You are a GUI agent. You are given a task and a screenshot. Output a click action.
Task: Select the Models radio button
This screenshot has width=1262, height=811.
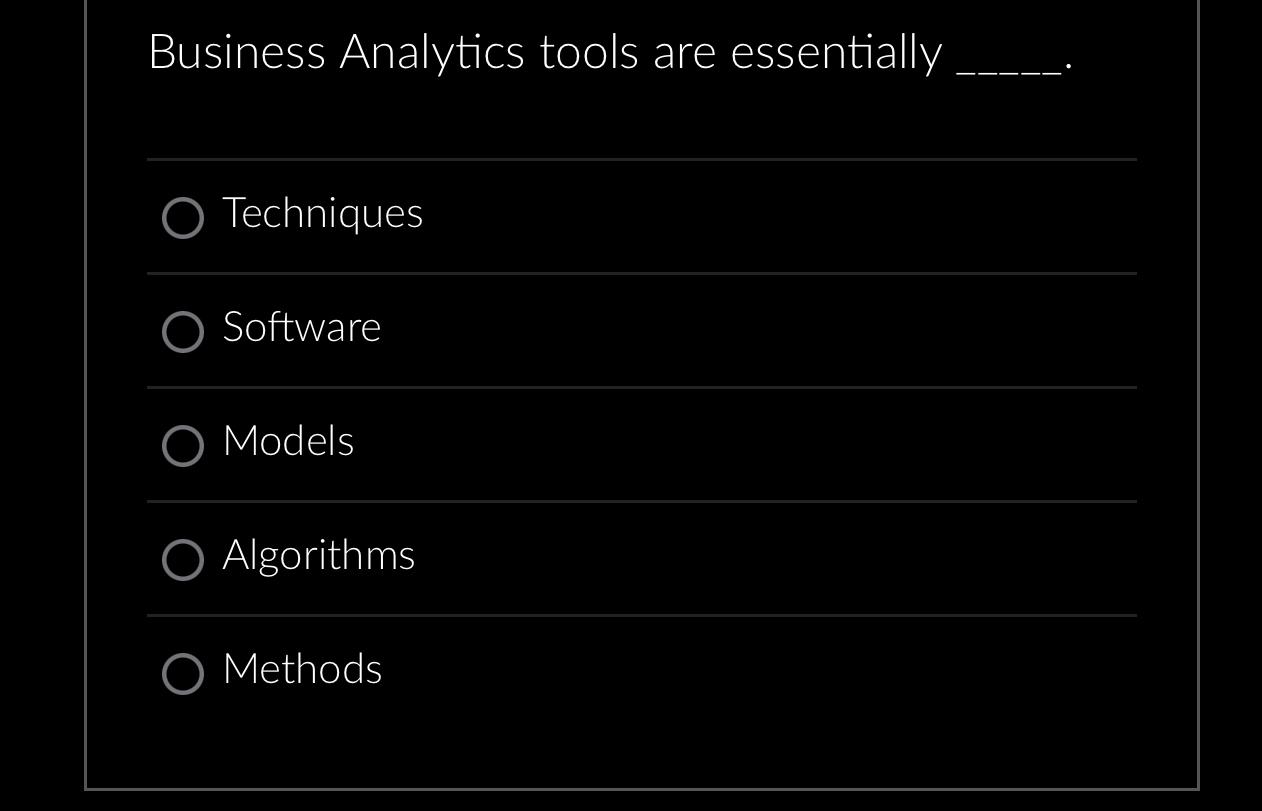point(183,446)
